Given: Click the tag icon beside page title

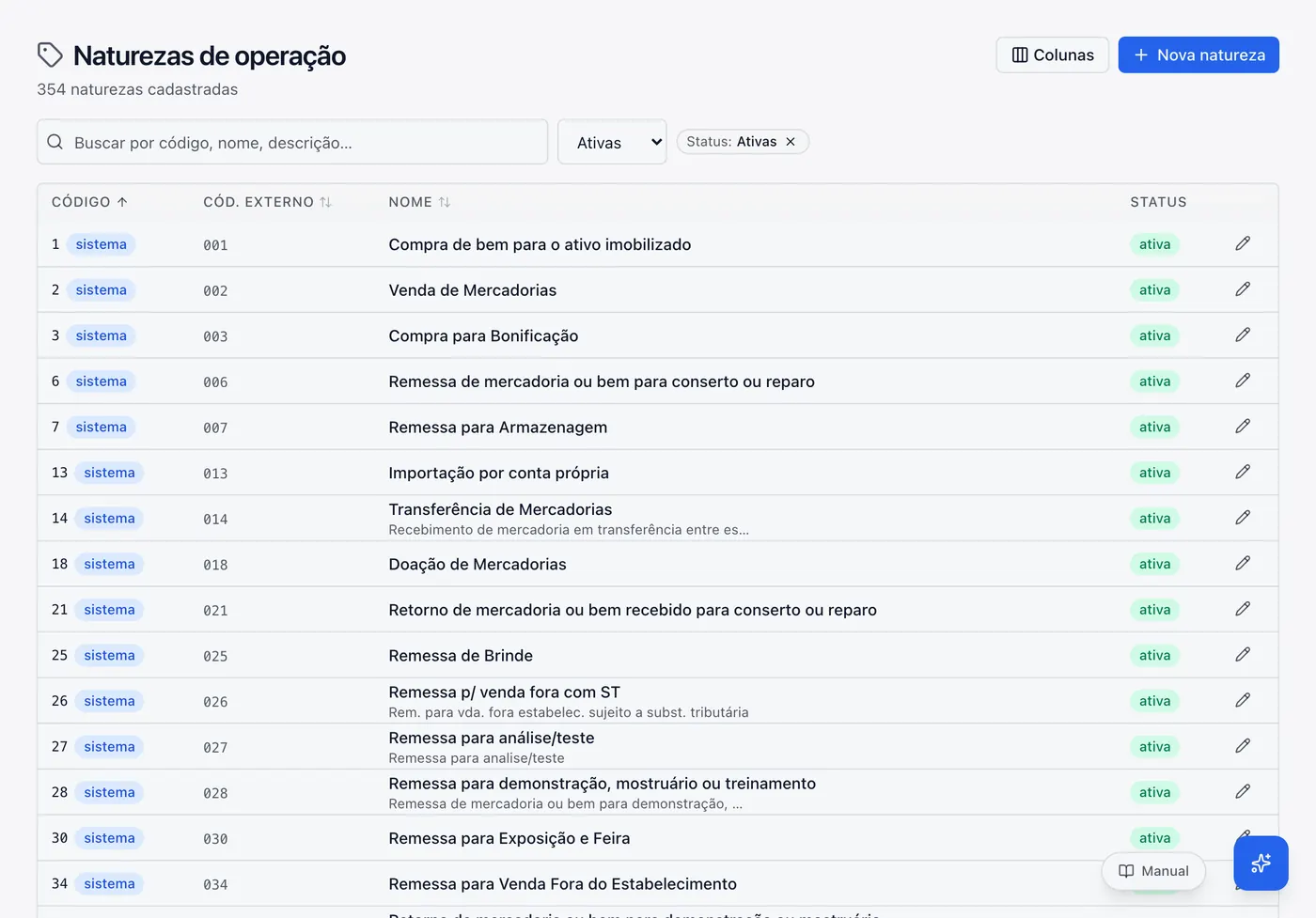Looking at the screenshot, I should coord(50,54).
